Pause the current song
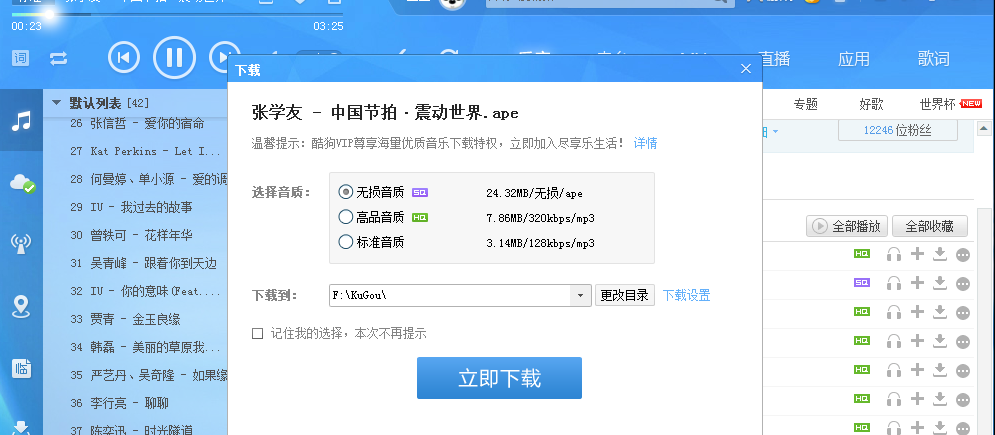995x435 pixels. click(174, 58)
